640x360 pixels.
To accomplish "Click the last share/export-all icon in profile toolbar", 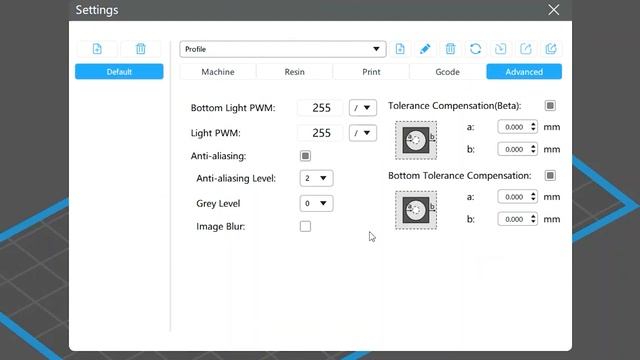I will pos(551,49).
